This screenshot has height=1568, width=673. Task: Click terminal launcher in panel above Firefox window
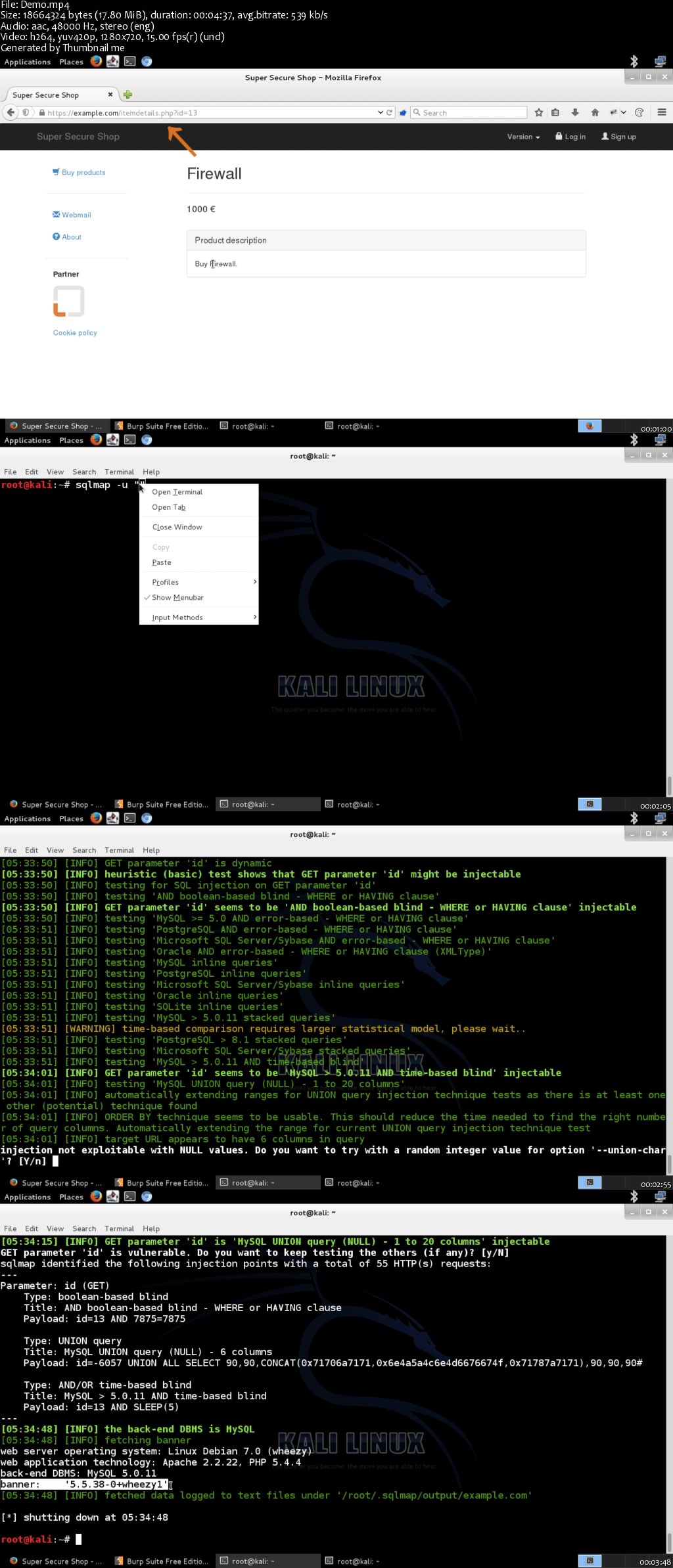[130, 61]
